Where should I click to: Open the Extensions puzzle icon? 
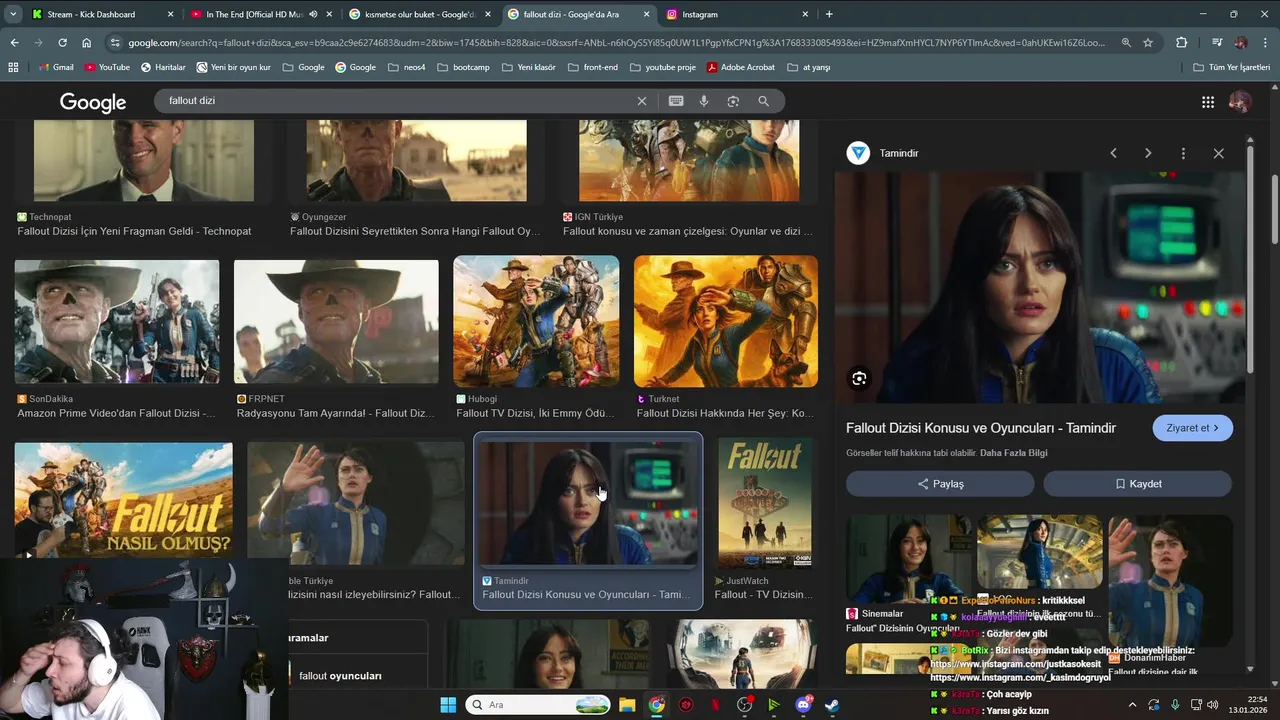point(1182,43)
